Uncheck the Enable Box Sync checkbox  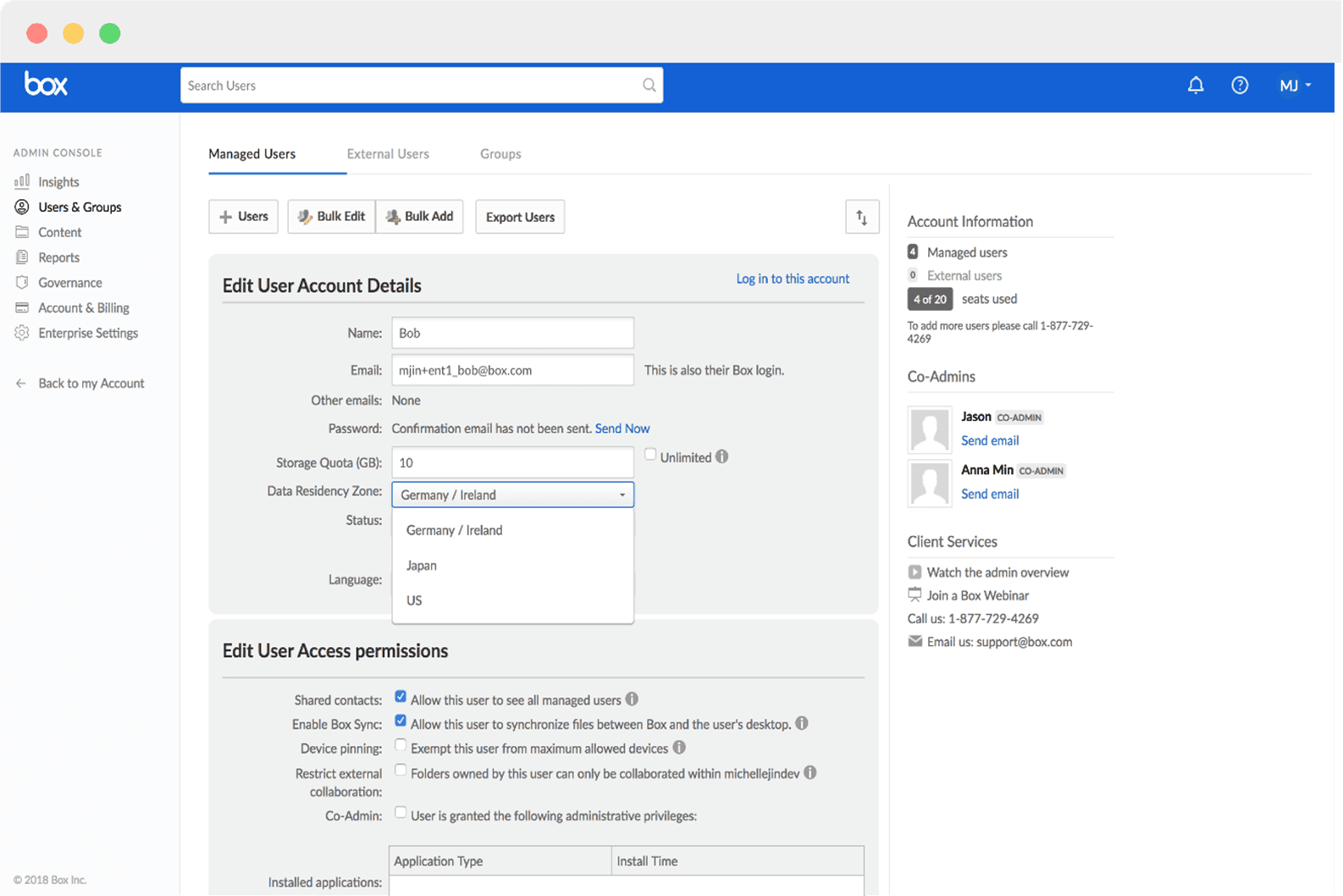coord(401,722)
